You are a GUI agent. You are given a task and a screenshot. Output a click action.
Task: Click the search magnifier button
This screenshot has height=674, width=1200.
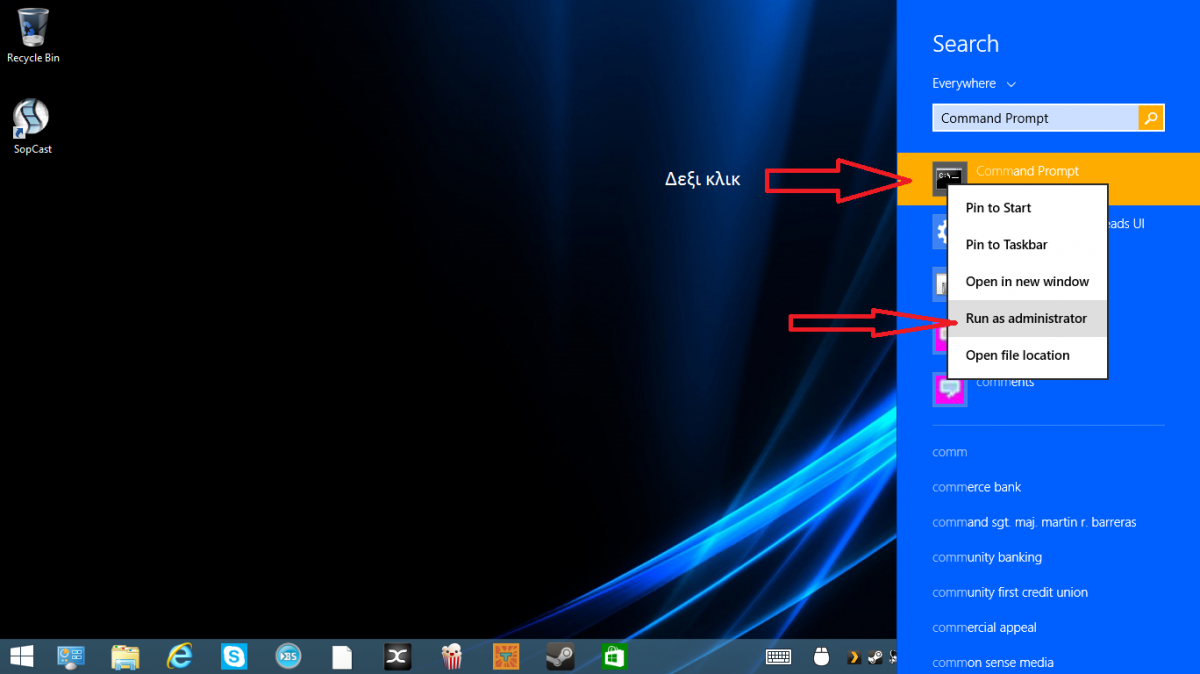point(1151,118)
